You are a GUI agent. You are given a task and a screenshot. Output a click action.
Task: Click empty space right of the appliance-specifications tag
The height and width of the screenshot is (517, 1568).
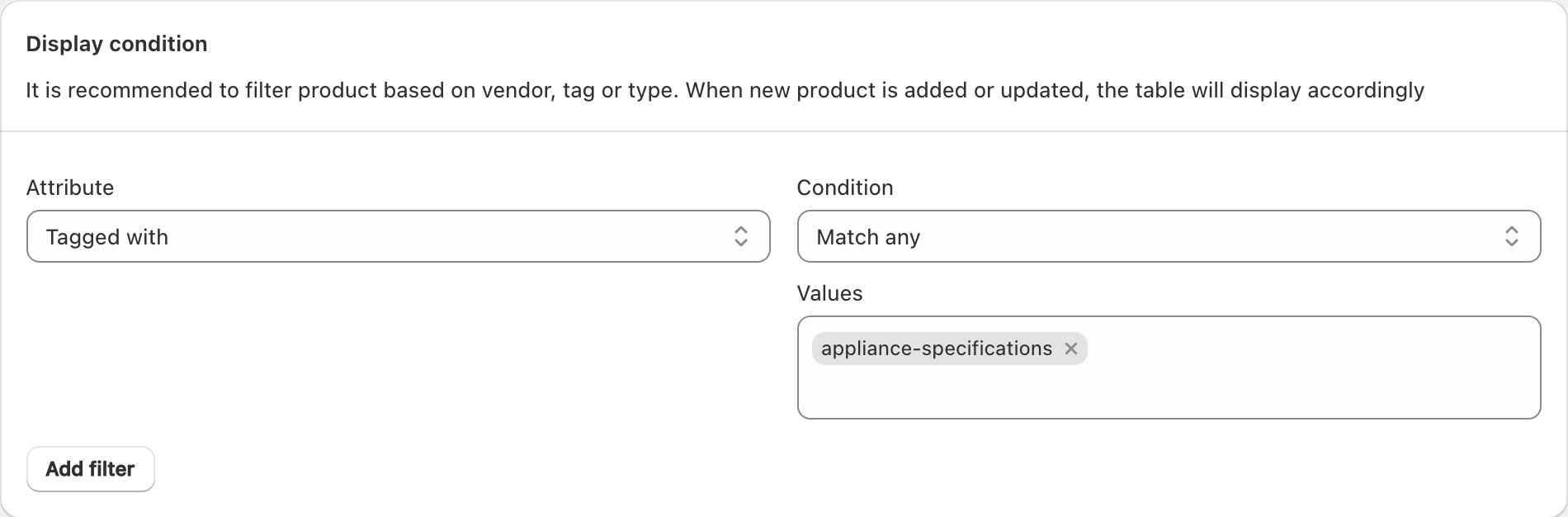pyautogui.click(x=1312, y=349)
